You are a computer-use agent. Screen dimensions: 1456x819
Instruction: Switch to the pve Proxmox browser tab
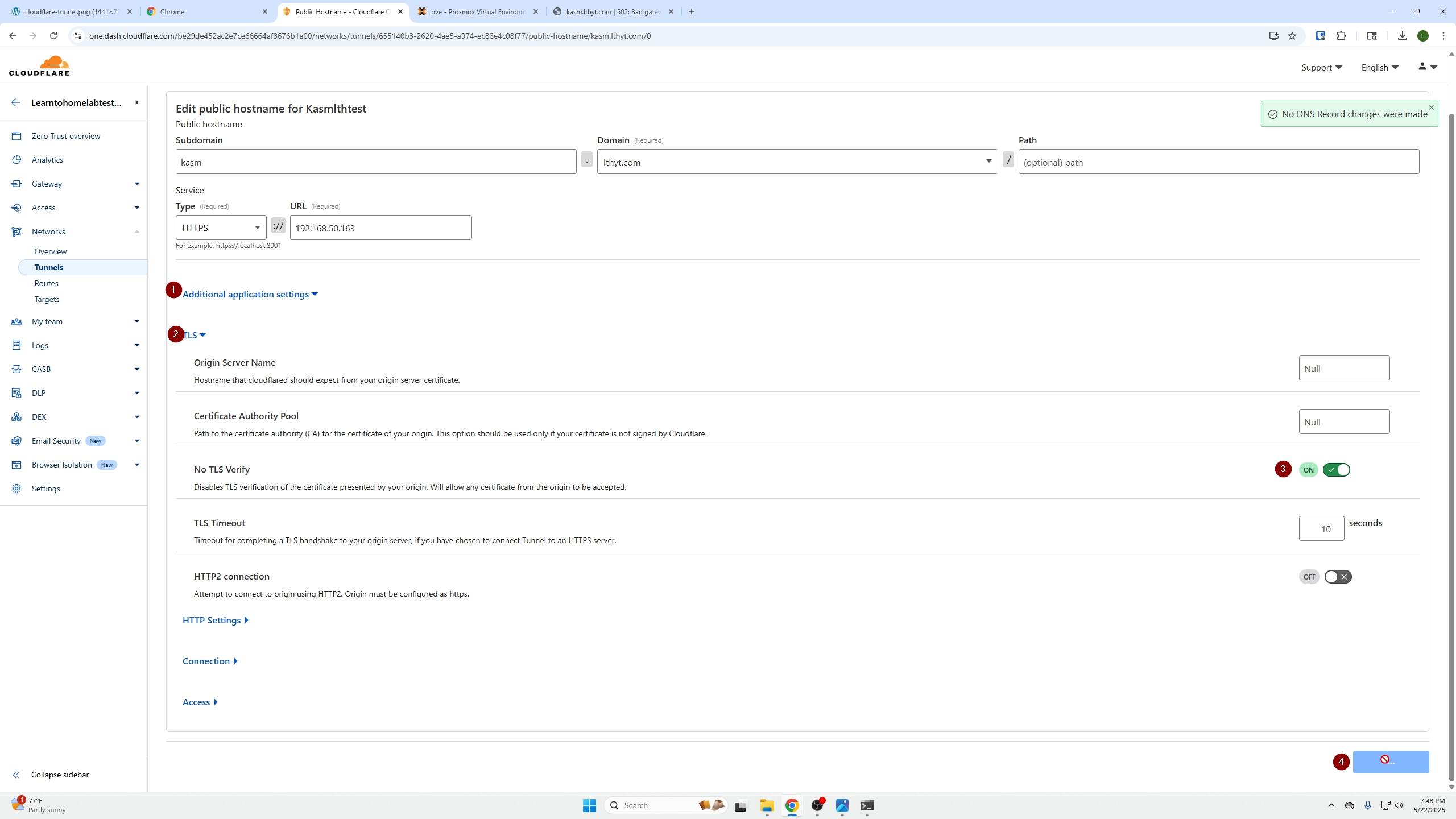[478, 11]
